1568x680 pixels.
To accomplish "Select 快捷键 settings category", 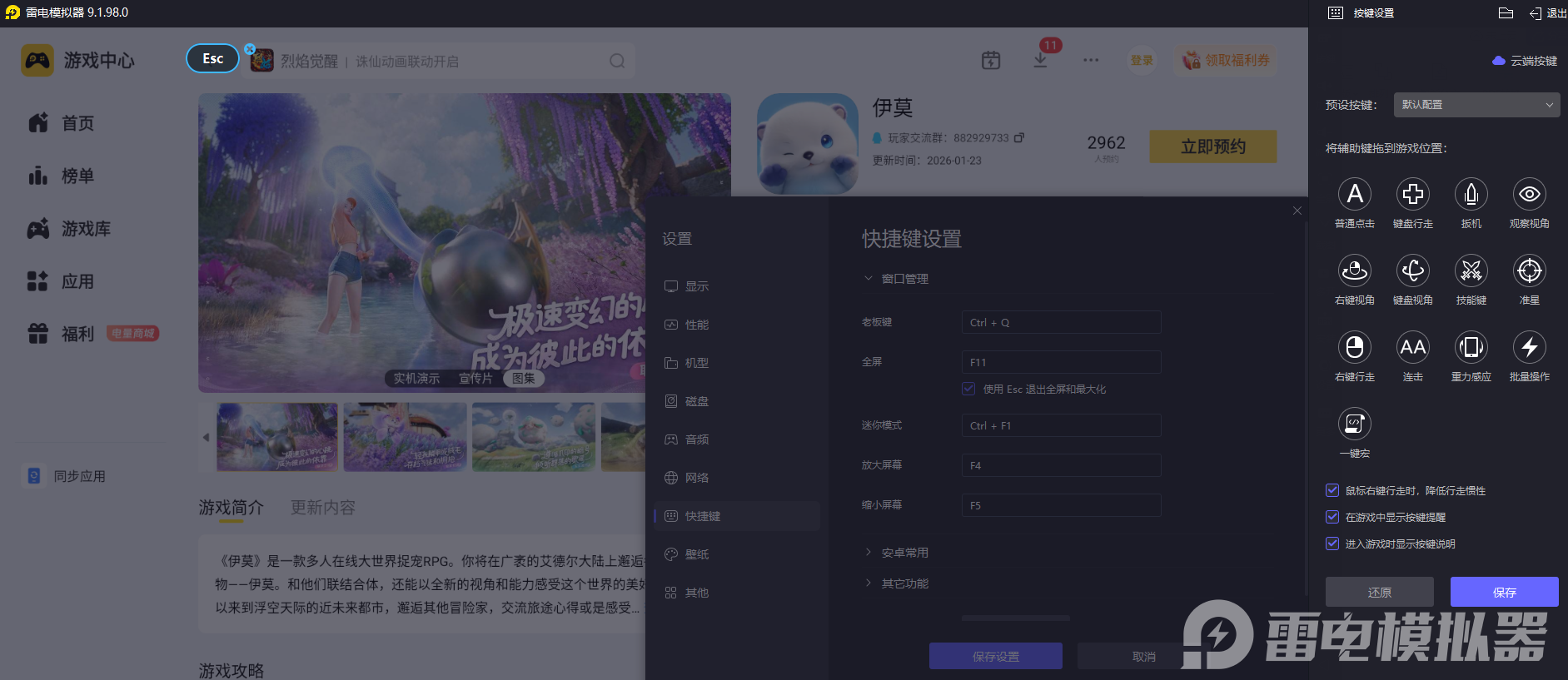I will click(737, 516).
